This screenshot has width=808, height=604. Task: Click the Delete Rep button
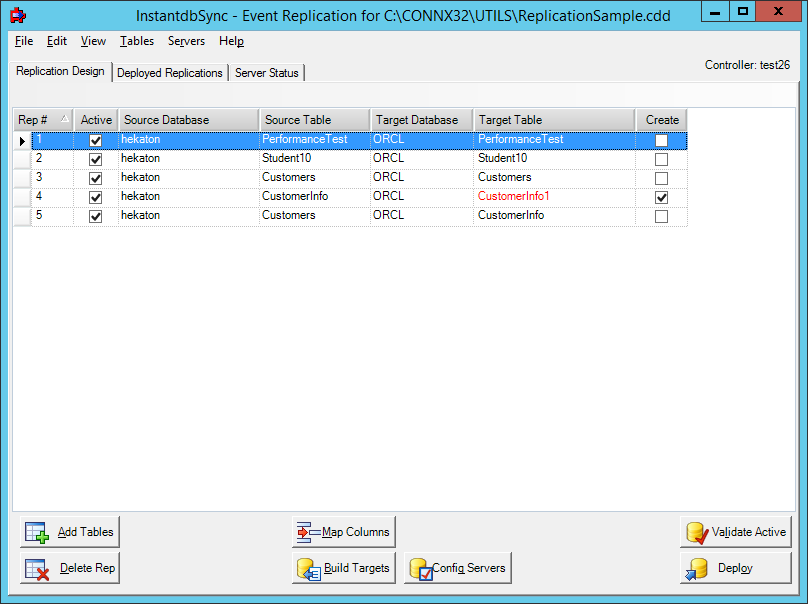[x=69, y=567]
